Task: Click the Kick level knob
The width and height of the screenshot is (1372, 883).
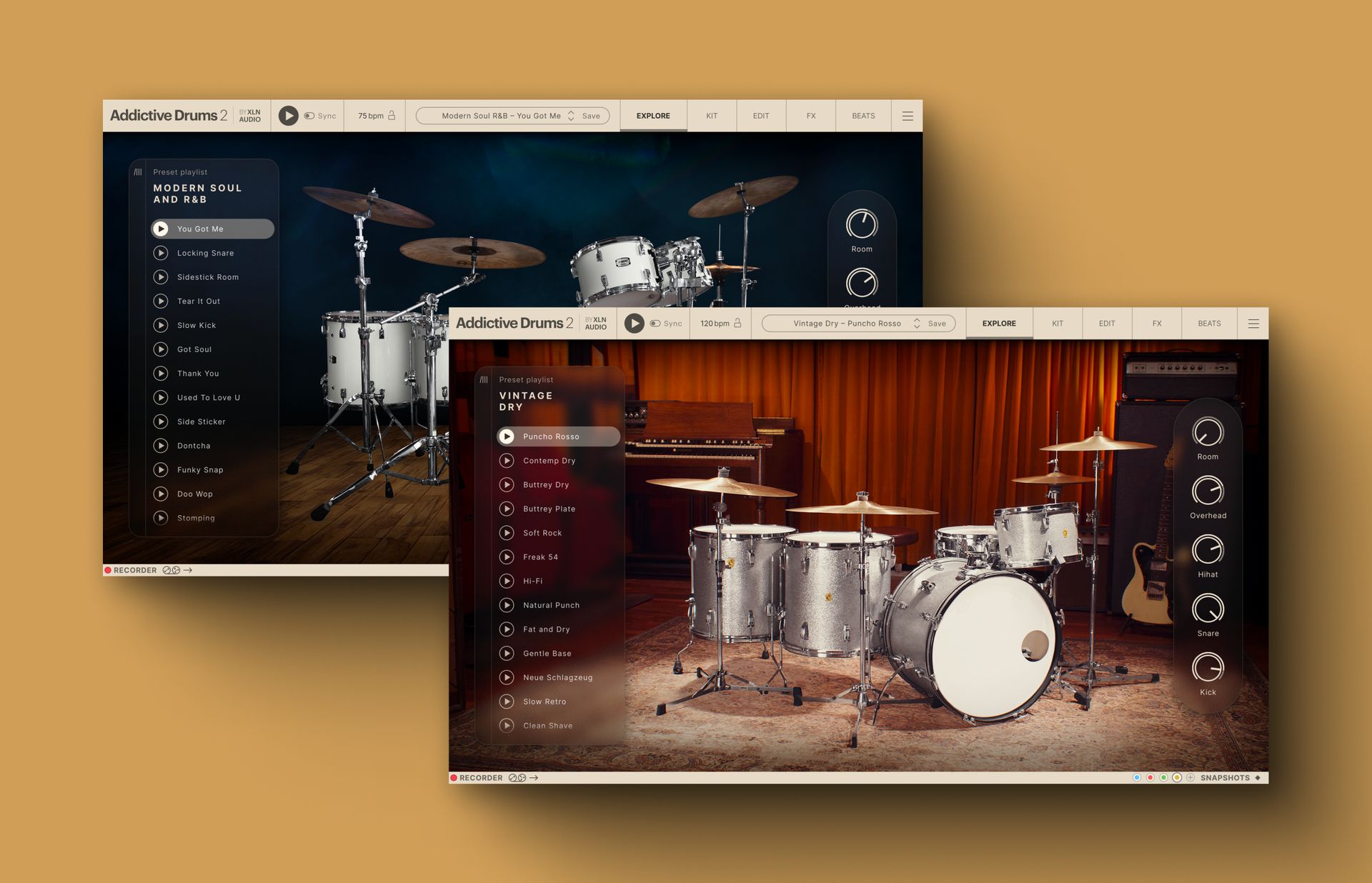Action: [x=1208, y=668]
